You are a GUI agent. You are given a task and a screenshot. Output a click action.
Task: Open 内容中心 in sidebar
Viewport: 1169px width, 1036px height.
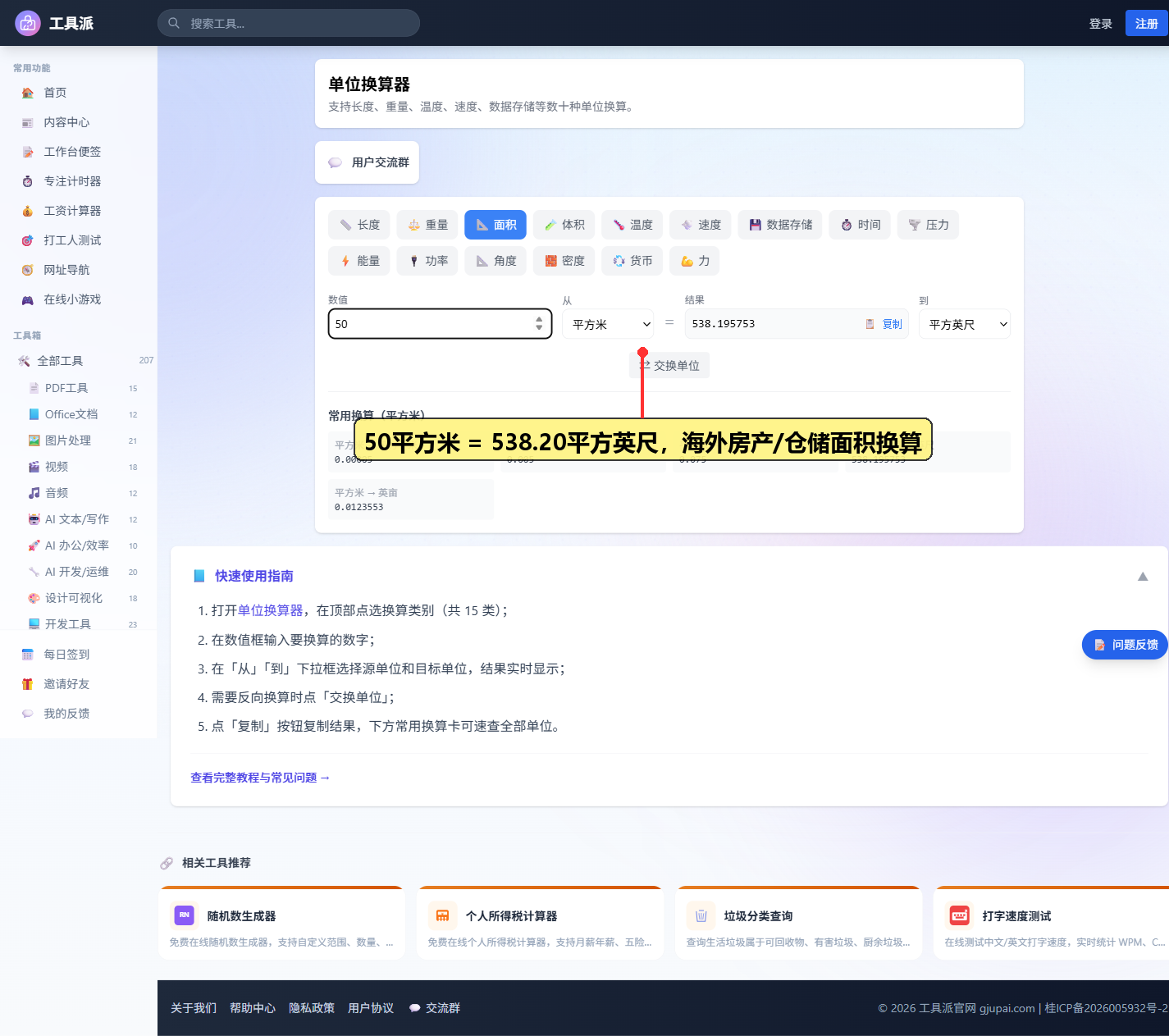point(78,122)
